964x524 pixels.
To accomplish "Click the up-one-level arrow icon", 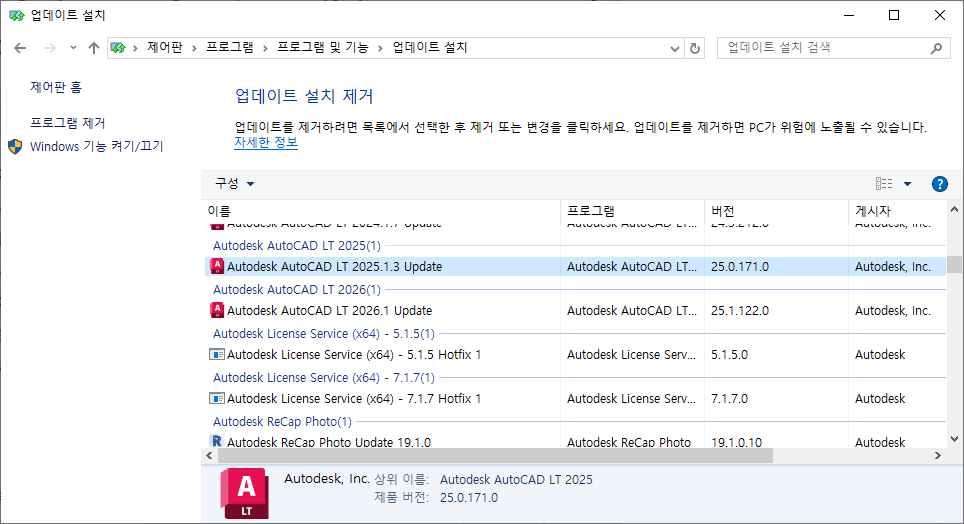I will click(94, 48).
